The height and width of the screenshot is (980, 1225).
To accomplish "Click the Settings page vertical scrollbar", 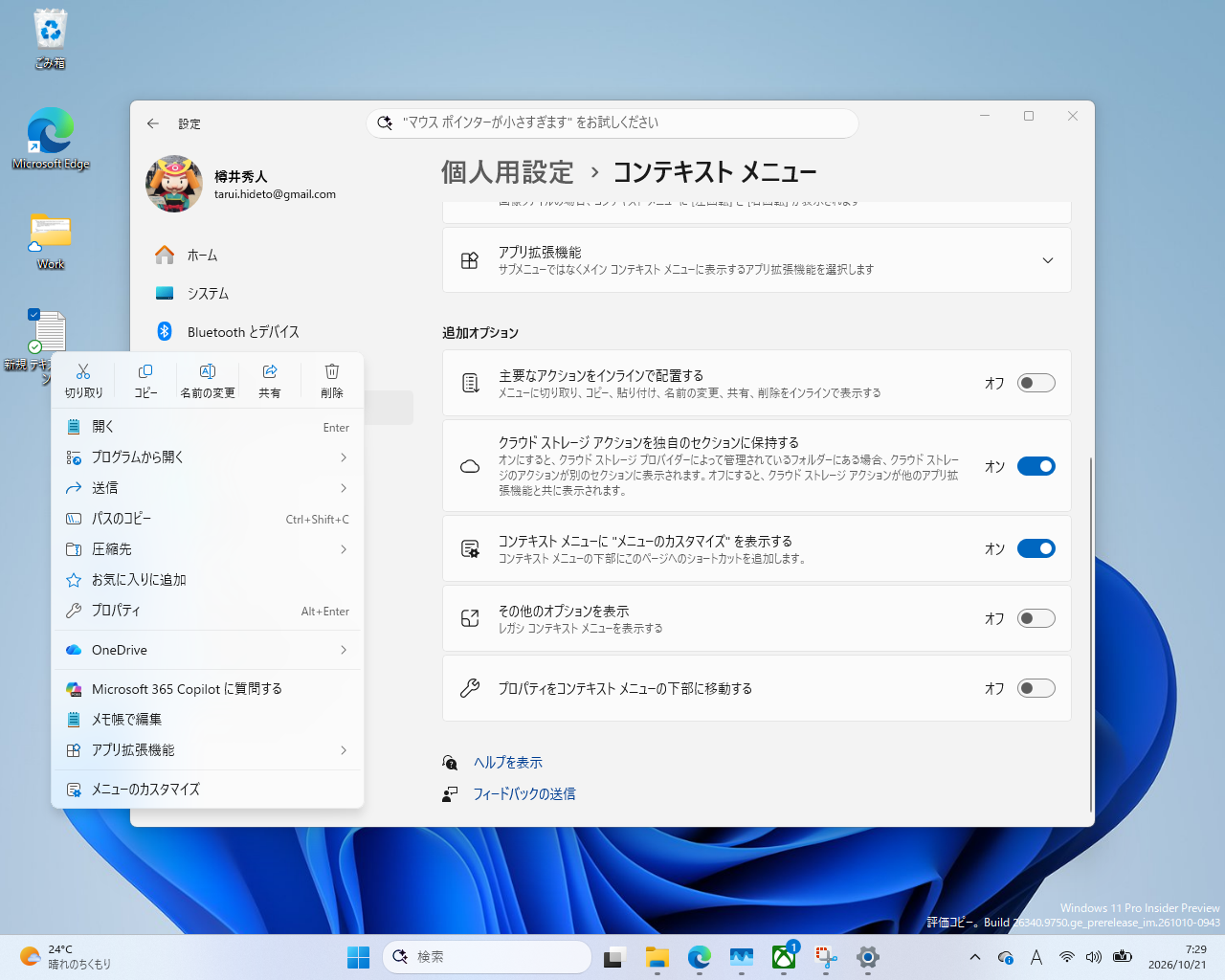I will tap(1091, 635).
